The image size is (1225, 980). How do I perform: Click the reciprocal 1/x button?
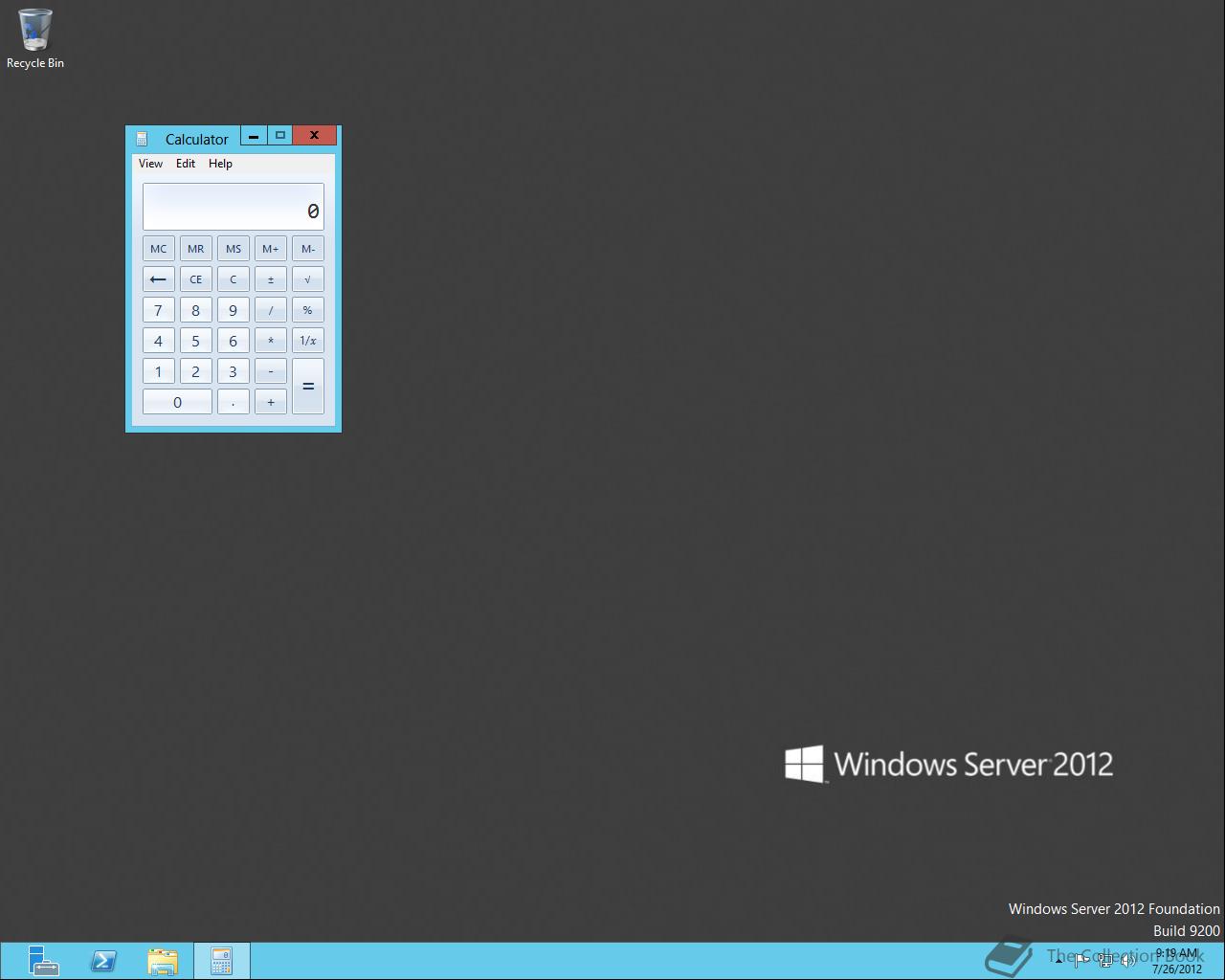pos(308,341)
